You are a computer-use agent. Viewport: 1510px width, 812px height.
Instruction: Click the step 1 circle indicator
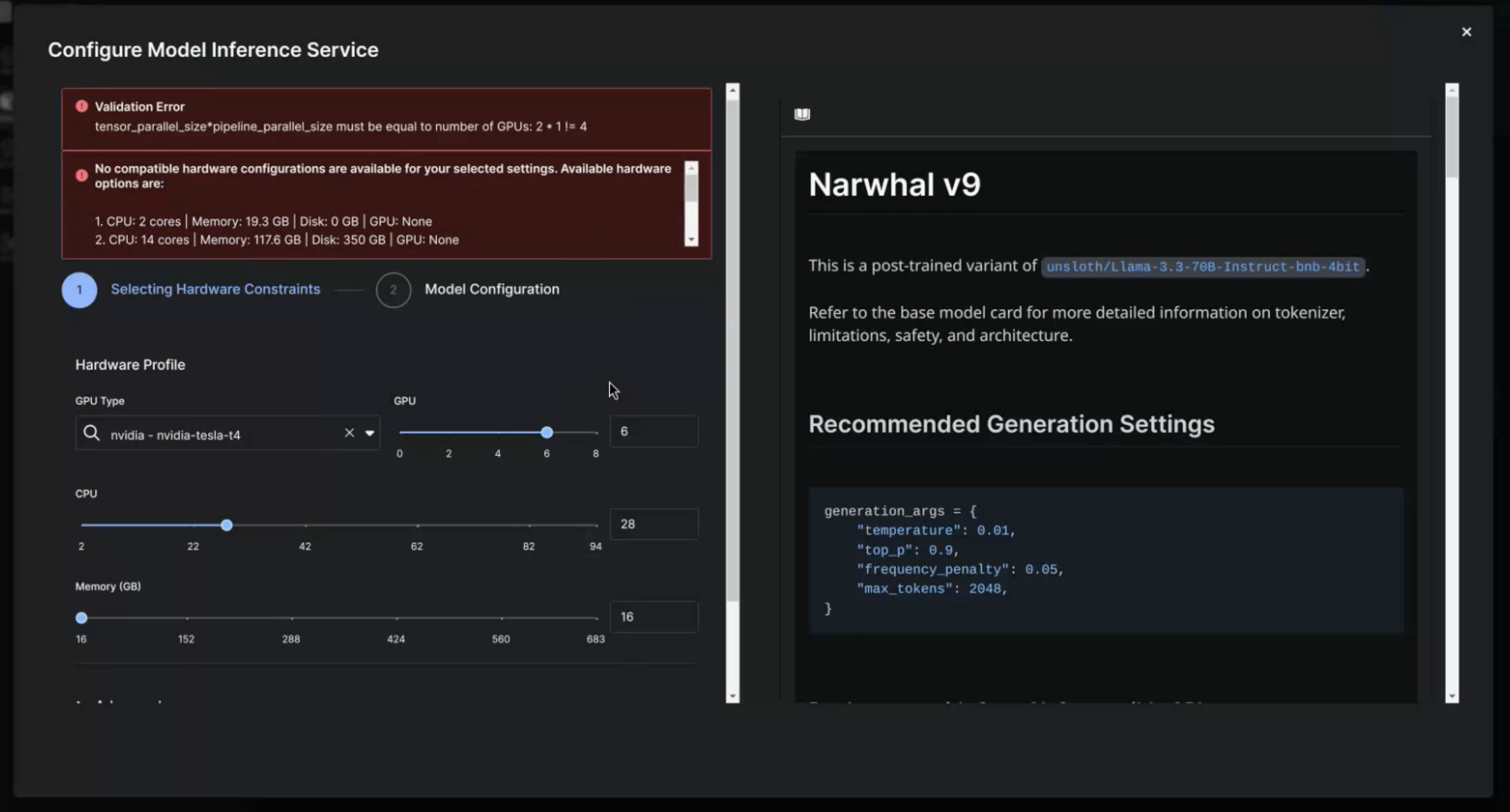(x=79, y=290)
